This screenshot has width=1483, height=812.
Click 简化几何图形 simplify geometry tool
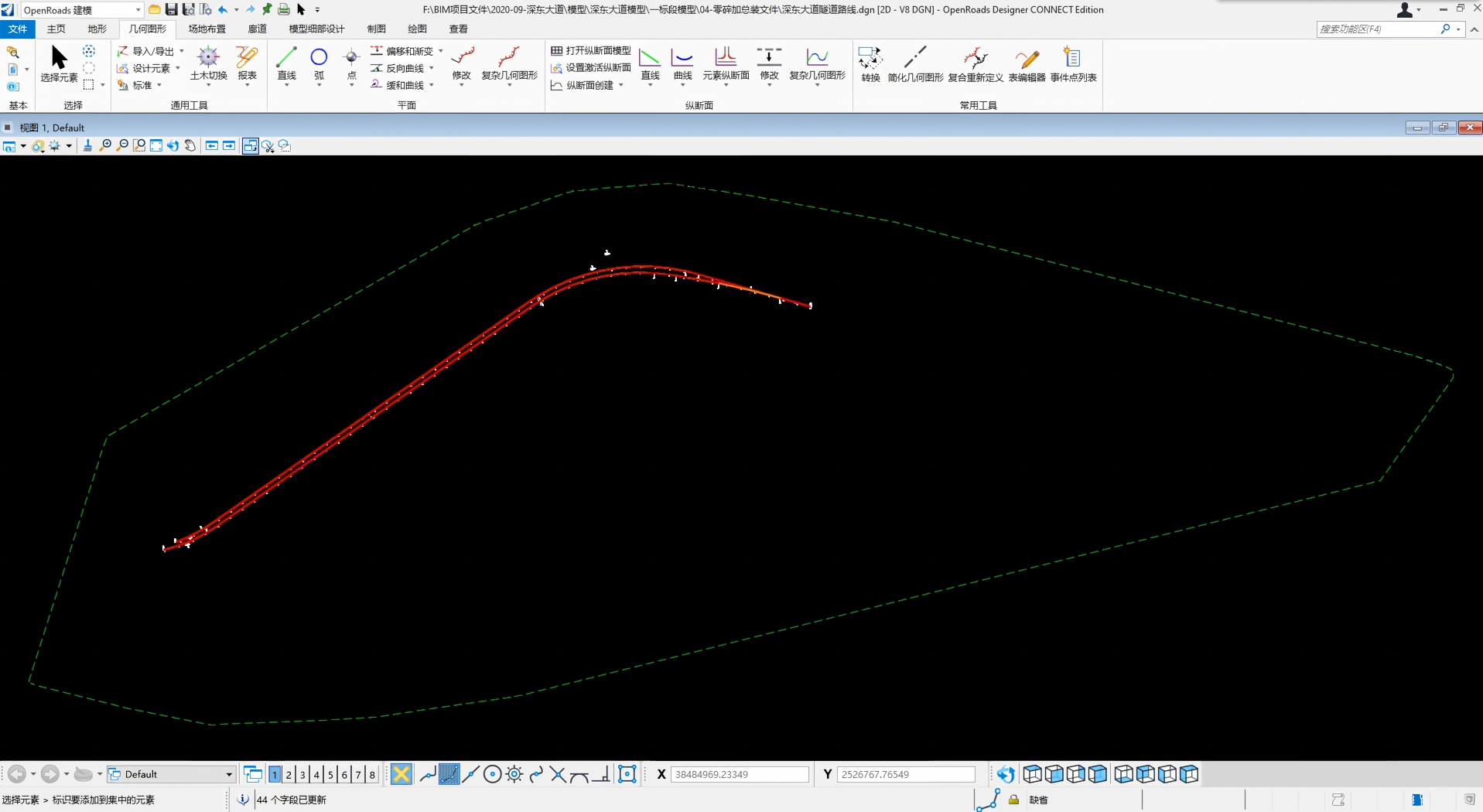pyautogui.click(x=915, y=64)
